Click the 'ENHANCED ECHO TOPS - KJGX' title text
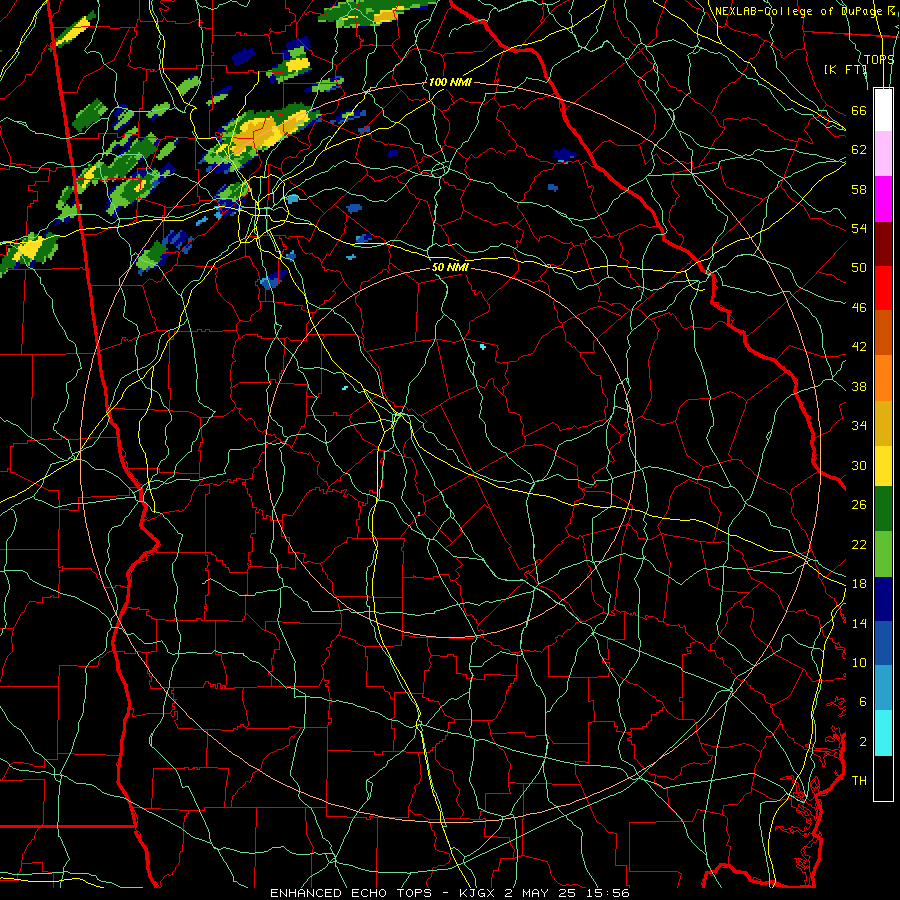This screenshot has width=900, height=900. [x=382, y=893]
